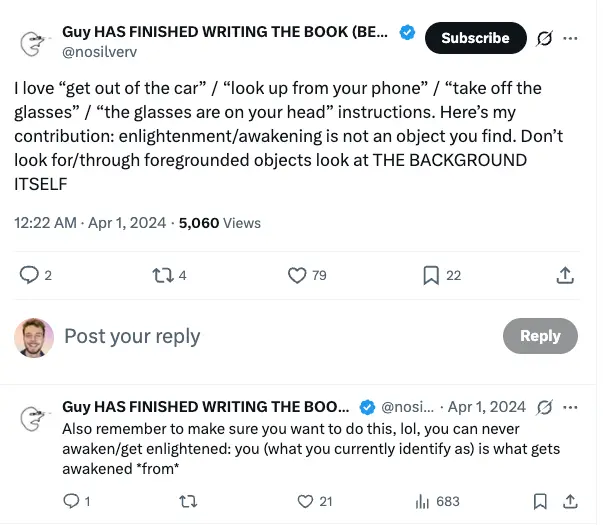Like the main post with 79 likes
The image size is (603, 525).
[297, 275]
